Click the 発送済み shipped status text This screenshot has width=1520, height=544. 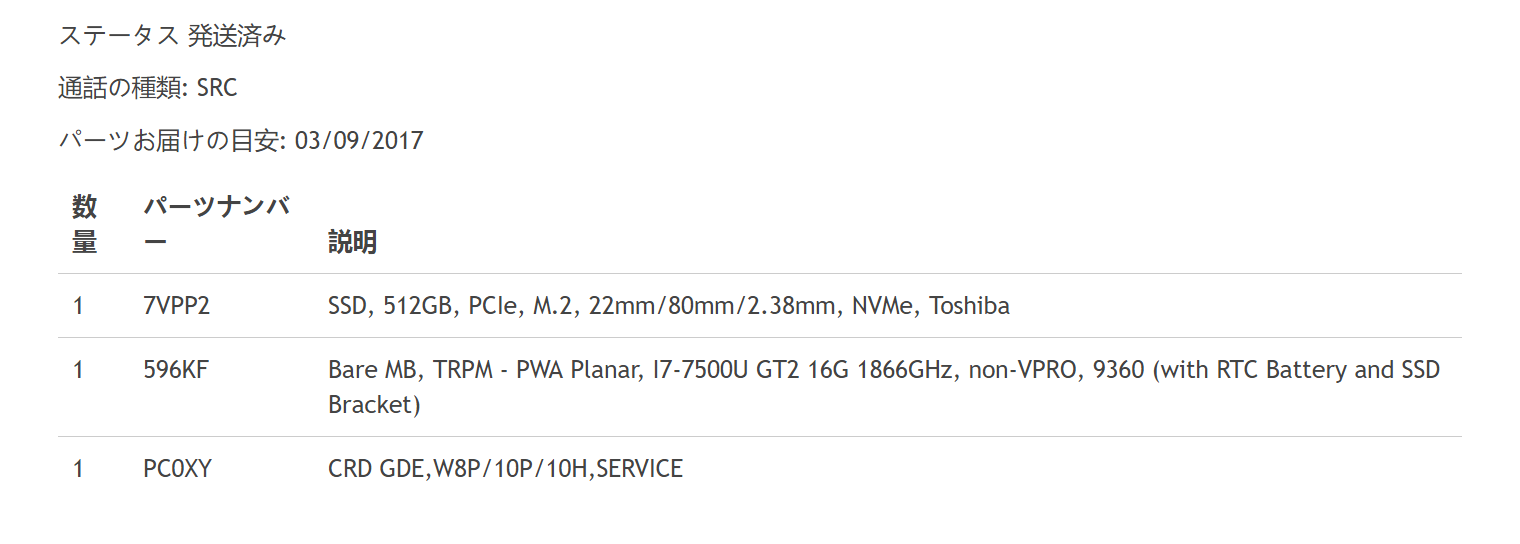[237, 35]
